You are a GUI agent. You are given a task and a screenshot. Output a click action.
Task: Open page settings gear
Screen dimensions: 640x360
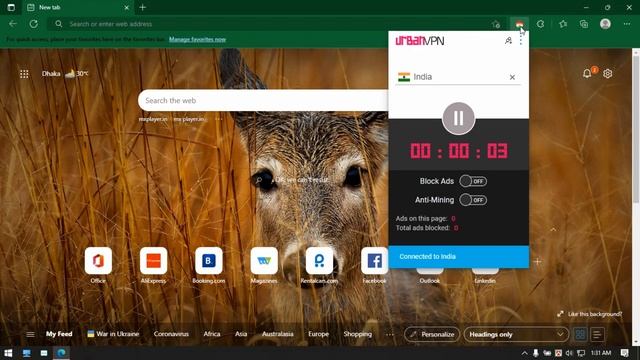pyautogui.click(x=608, y=73)
